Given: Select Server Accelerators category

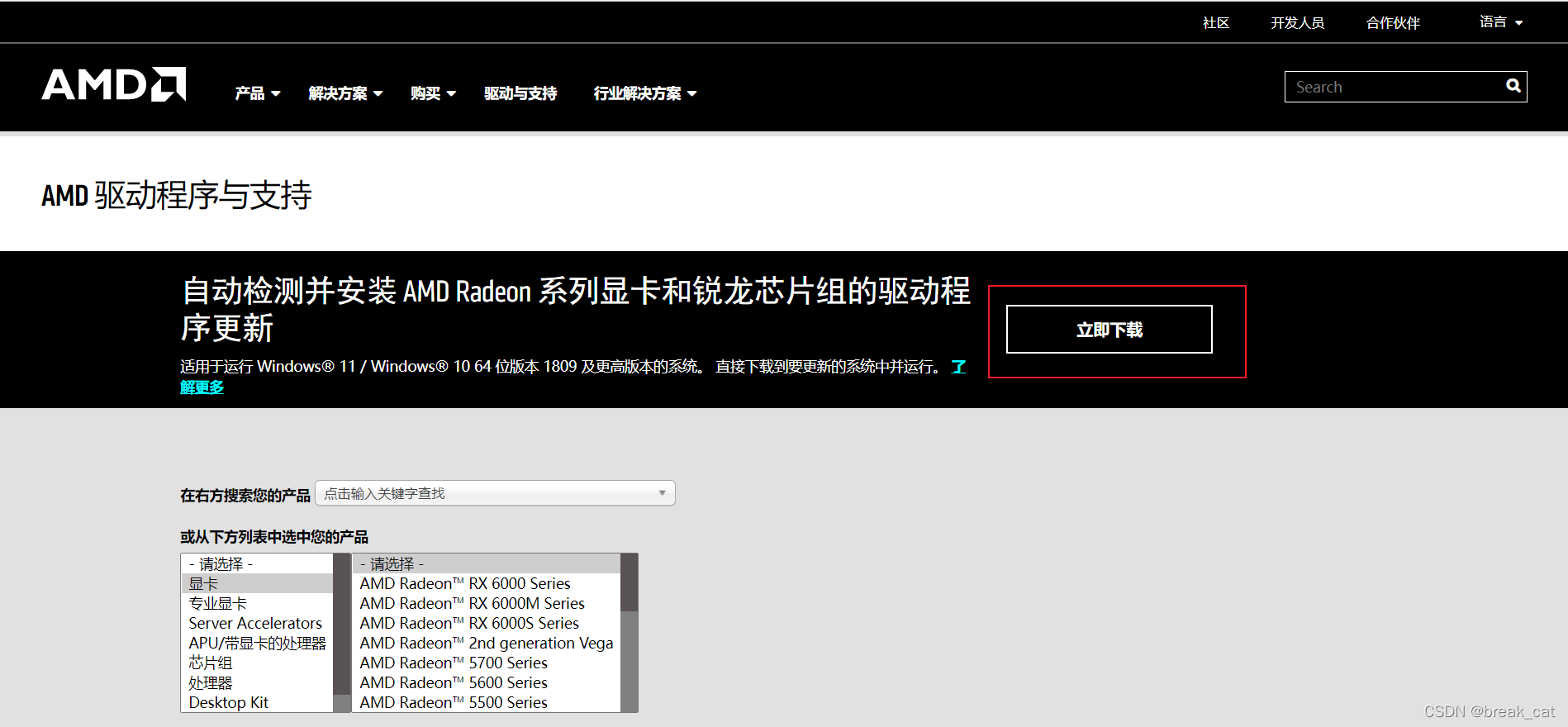Looking at the screenshot, I should pos(257,623).
